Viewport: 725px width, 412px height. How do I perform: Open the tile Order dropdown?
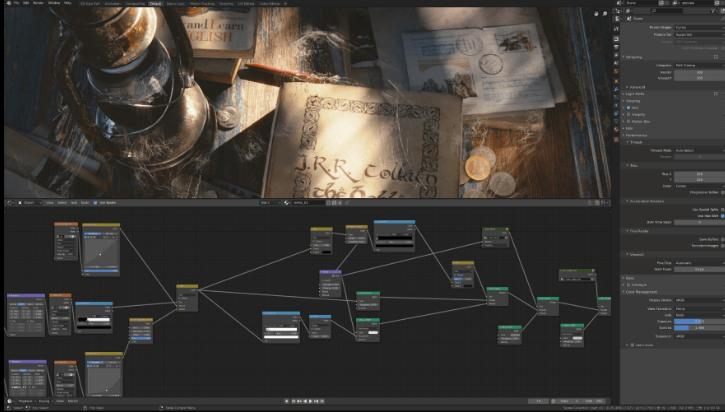[699, 186]
